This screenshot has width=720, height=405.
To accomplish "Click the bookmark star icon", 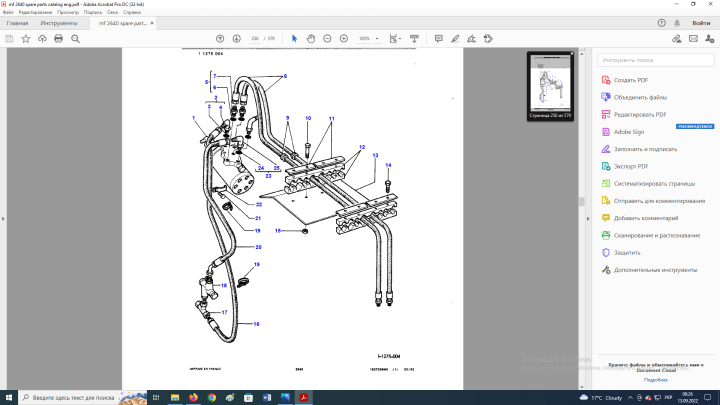I will pyautogui.click(x=24, y=38).
